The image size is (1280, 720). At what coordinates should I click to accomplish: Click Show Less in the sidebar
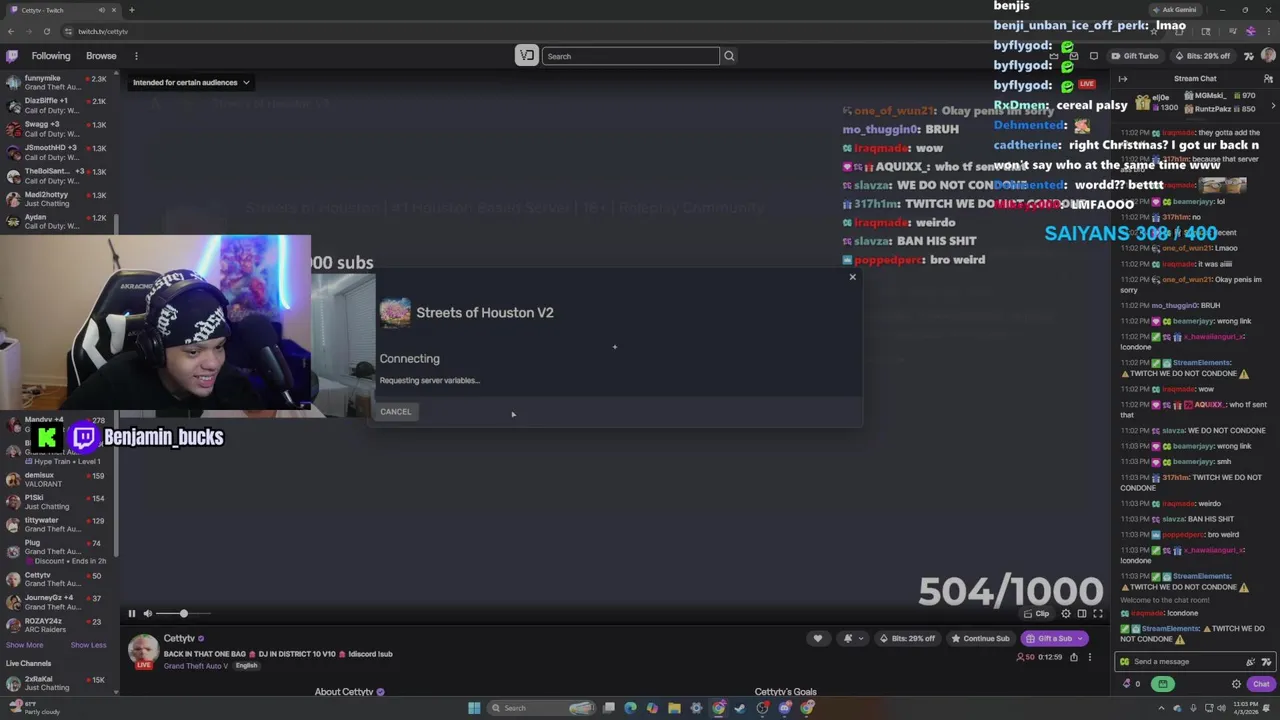(x=88, y=645)
